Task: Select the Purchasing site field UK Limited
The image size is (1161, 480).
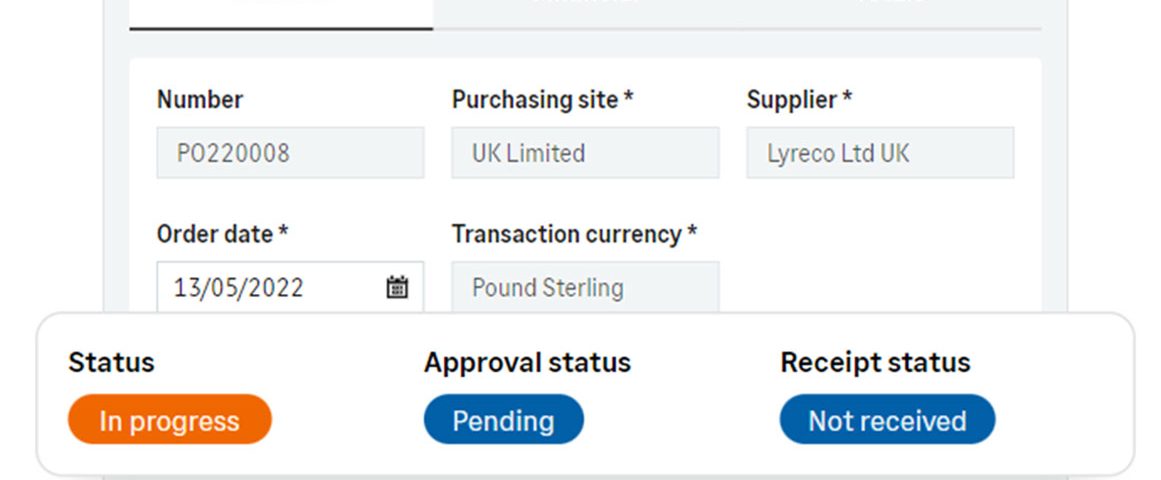Action: coord(585,153)
